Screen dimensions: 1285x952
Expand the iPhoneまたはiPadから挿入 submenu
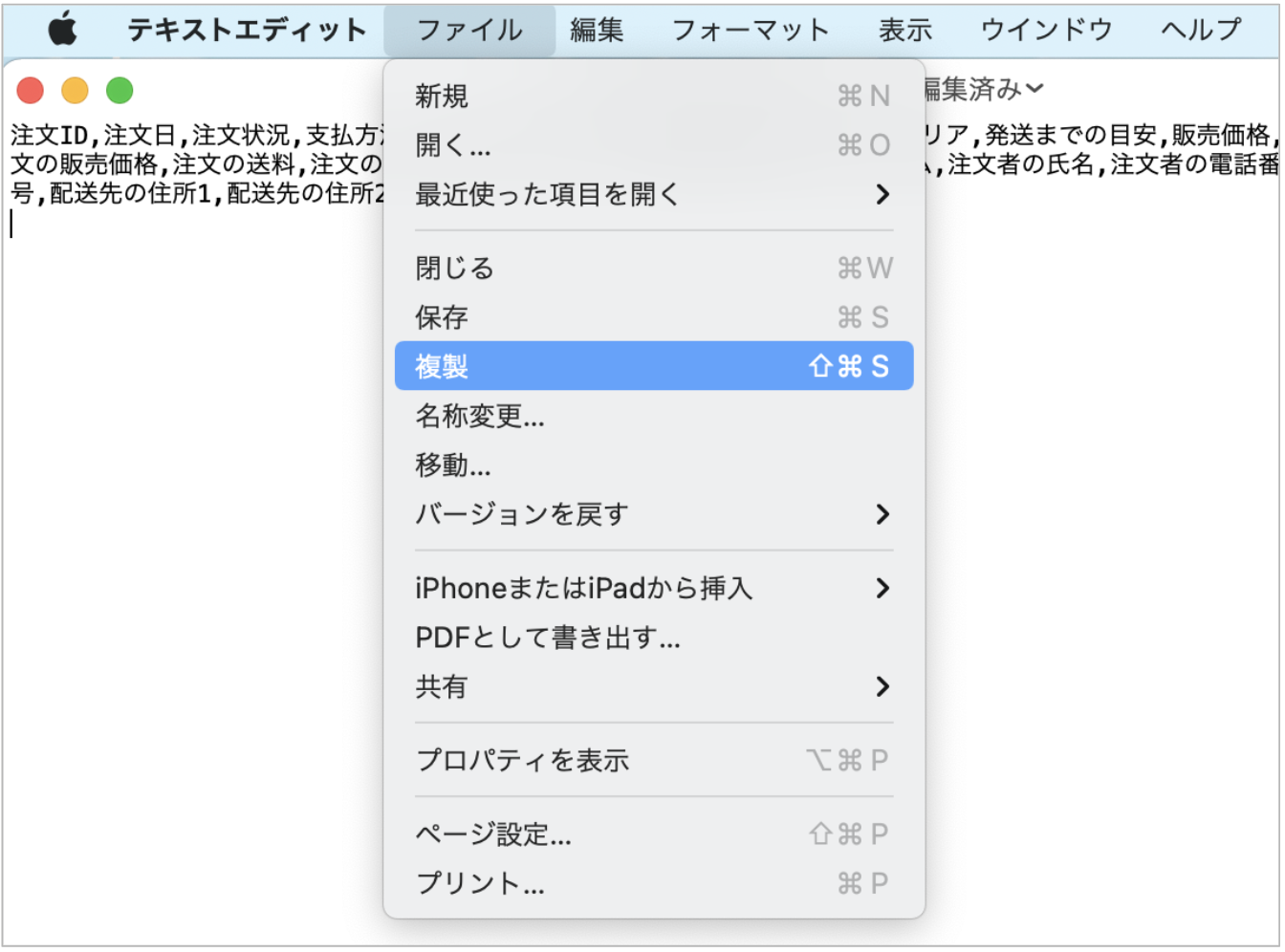click(654, 588)
